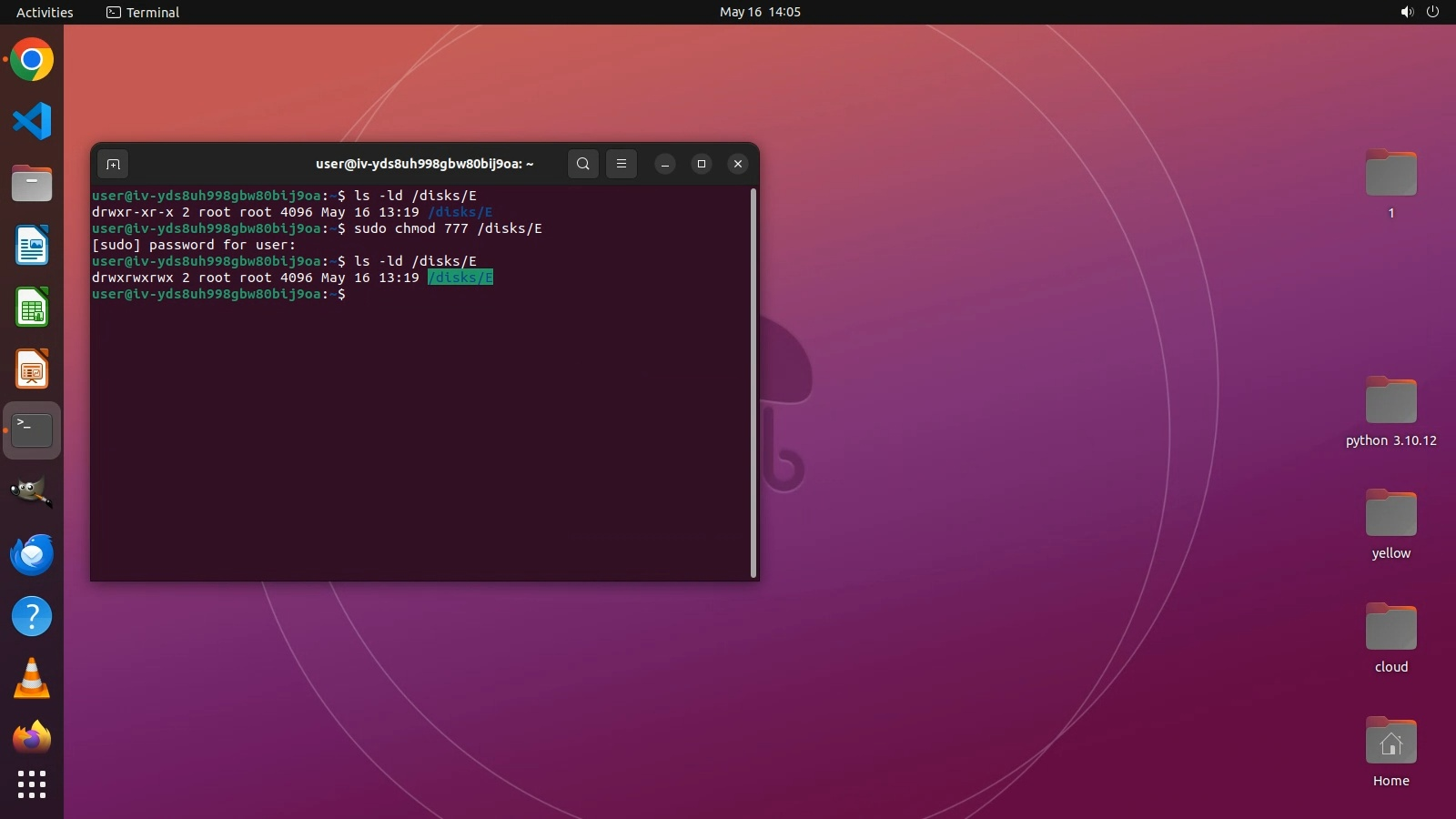Expand the system status menu

(x=1420, y=12)
